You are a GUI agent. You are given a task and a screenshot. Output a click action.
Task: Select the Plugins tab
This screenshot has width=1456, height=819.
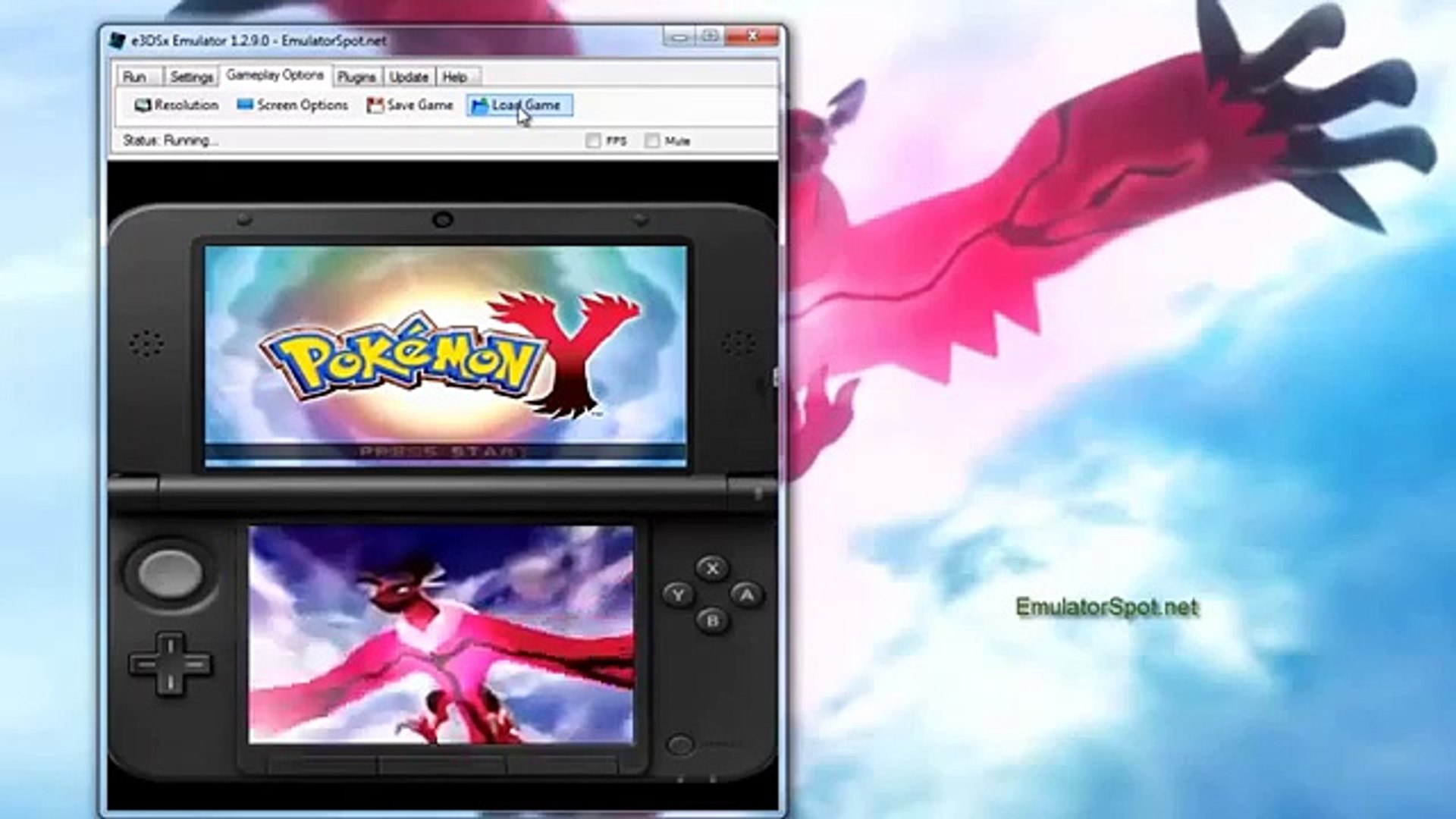point(356,77)
